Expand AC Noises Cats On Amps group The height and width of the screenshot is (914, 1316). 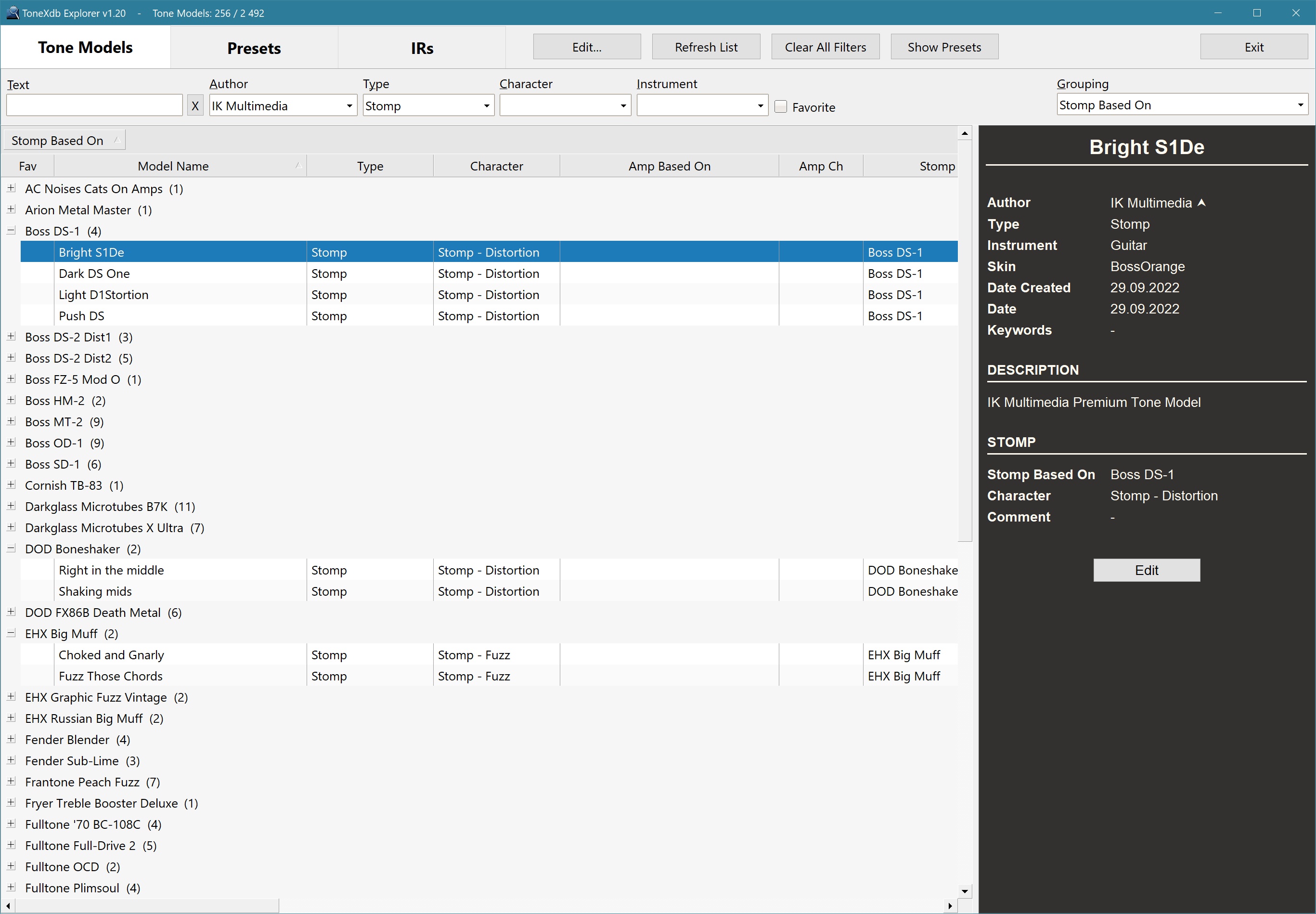coord(11,188)
